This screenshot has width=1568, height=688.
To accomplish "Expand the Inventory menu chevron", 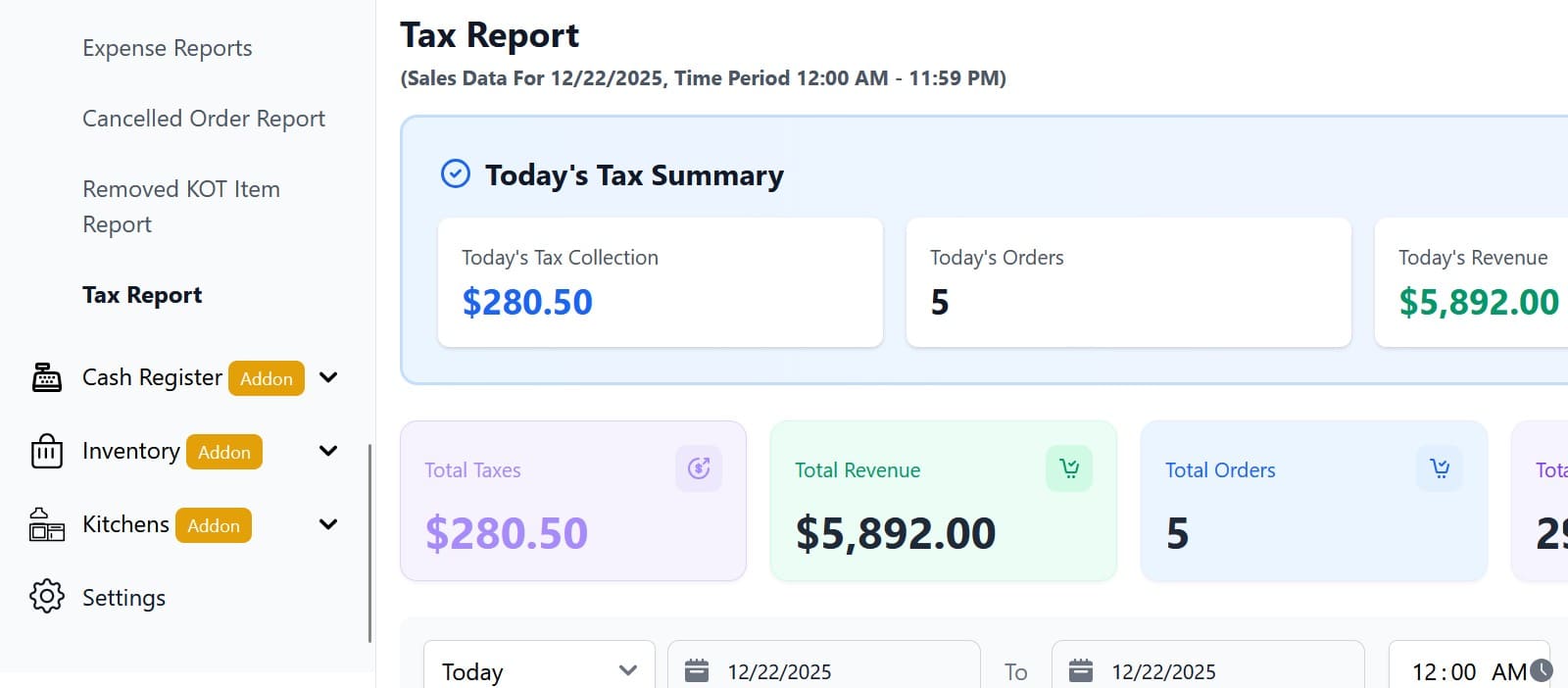I will pos(328,451).
